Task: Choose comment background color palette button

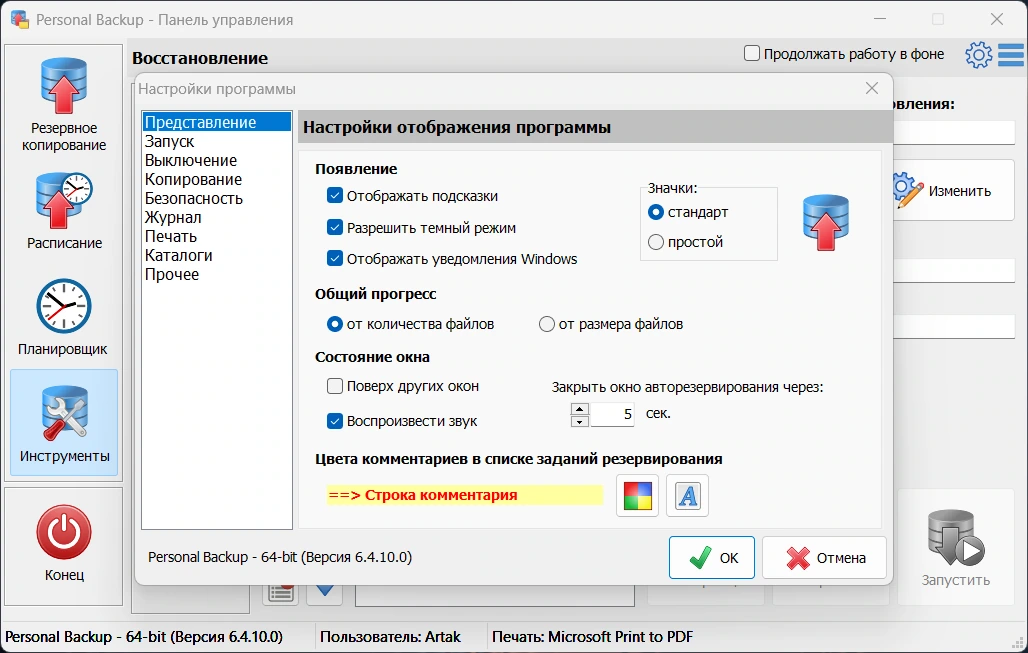Action: [637, 496]
